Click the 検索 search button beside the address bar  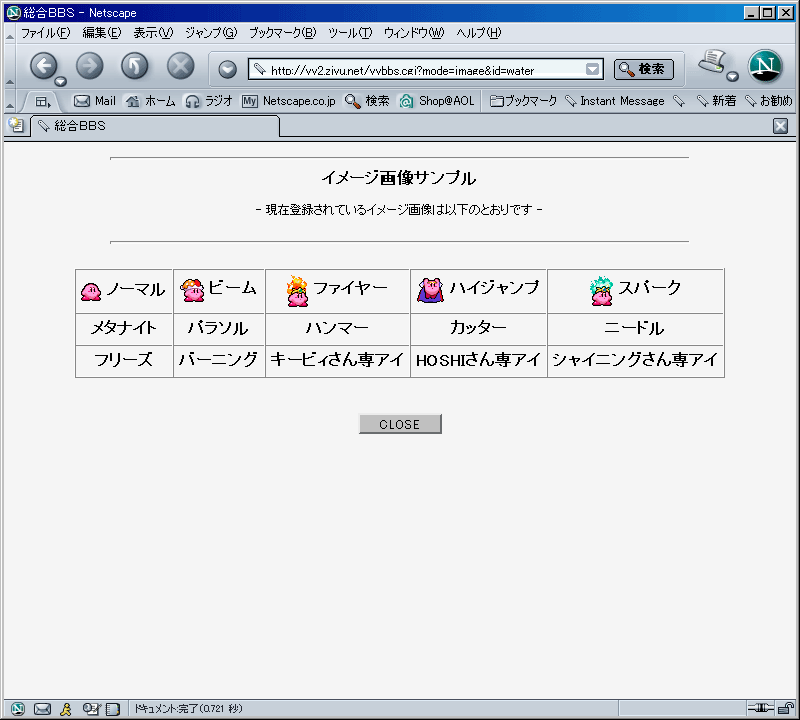pyautogui.click(x=644, y=69)
